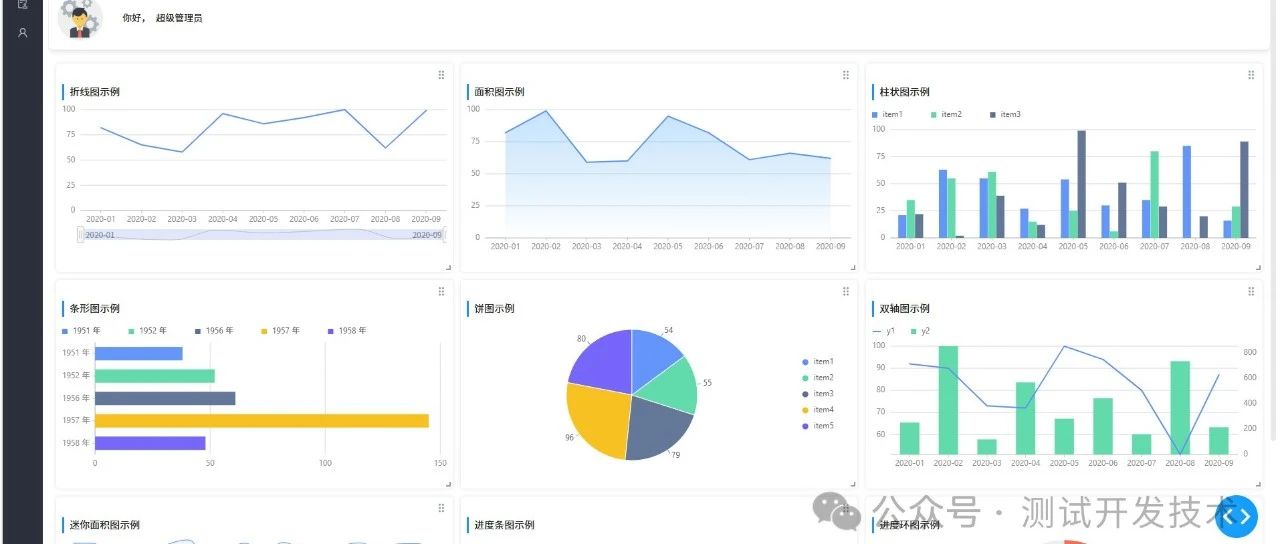Grab the drag handle of 柱状图示例 card

pos(1251,75)
